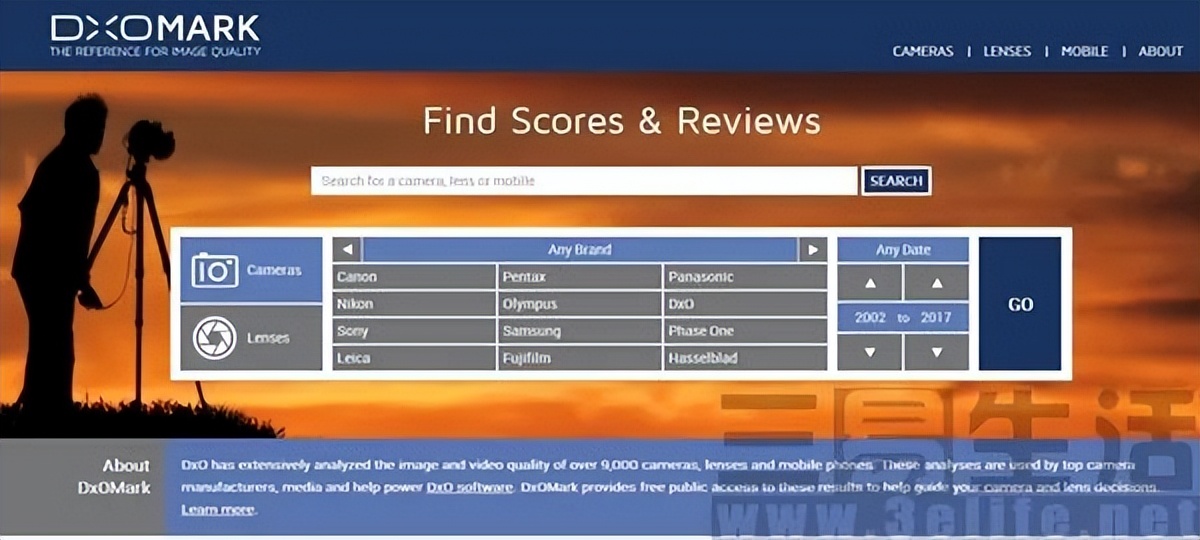1200x540 pixels.
Task: Click the GO button
Action: (x=1020, y=304)
